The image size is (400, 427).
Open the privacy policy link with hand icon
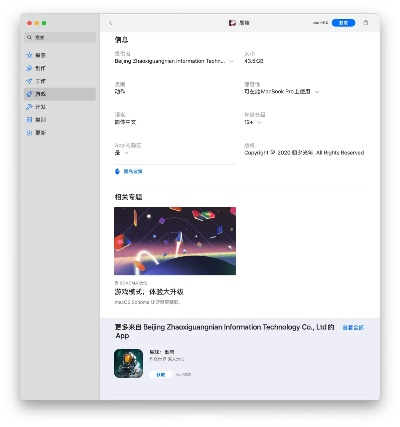click(x=129, y=171)
